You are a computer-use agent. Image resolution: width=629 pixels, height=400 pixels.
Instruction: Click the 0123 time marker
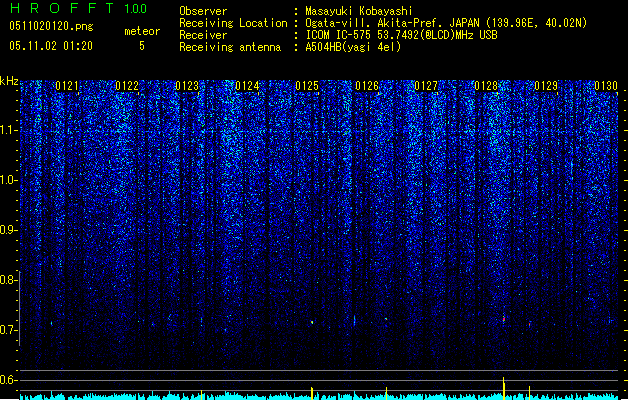[187, 86]
